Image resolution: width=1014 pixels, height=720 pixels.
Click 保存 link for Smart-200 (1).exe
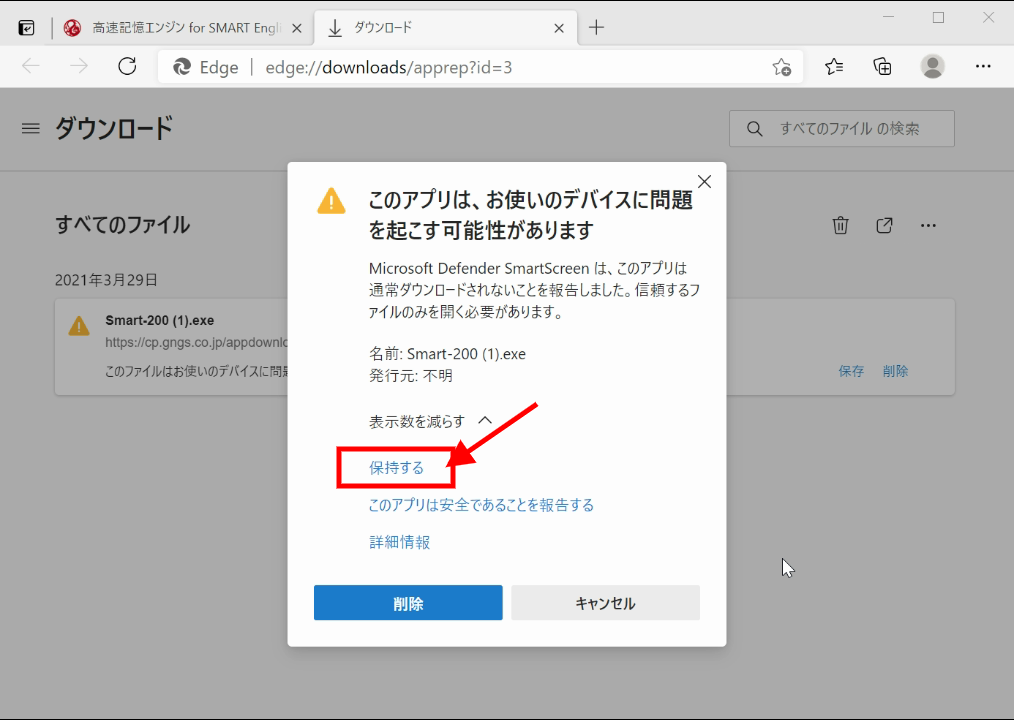tap(851, 371)
